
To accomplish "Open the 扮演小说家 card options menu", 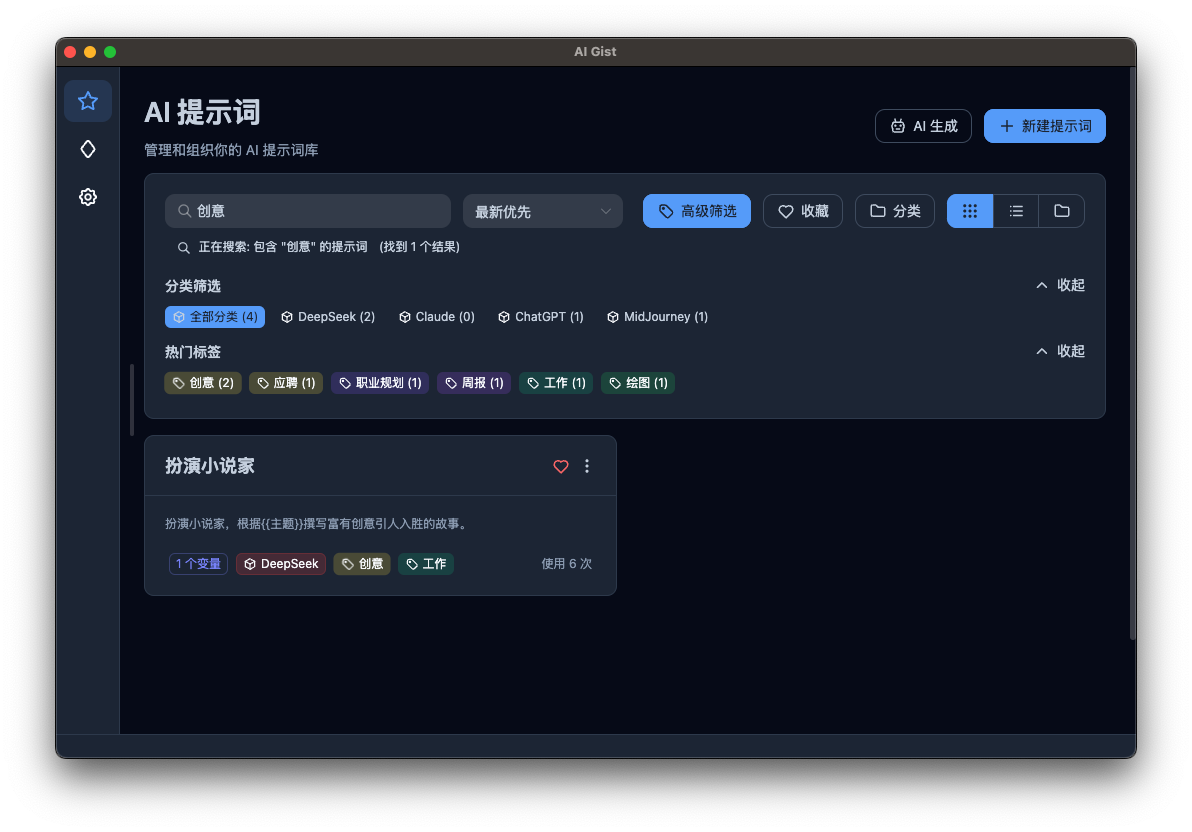I will [x=587, y=466].
